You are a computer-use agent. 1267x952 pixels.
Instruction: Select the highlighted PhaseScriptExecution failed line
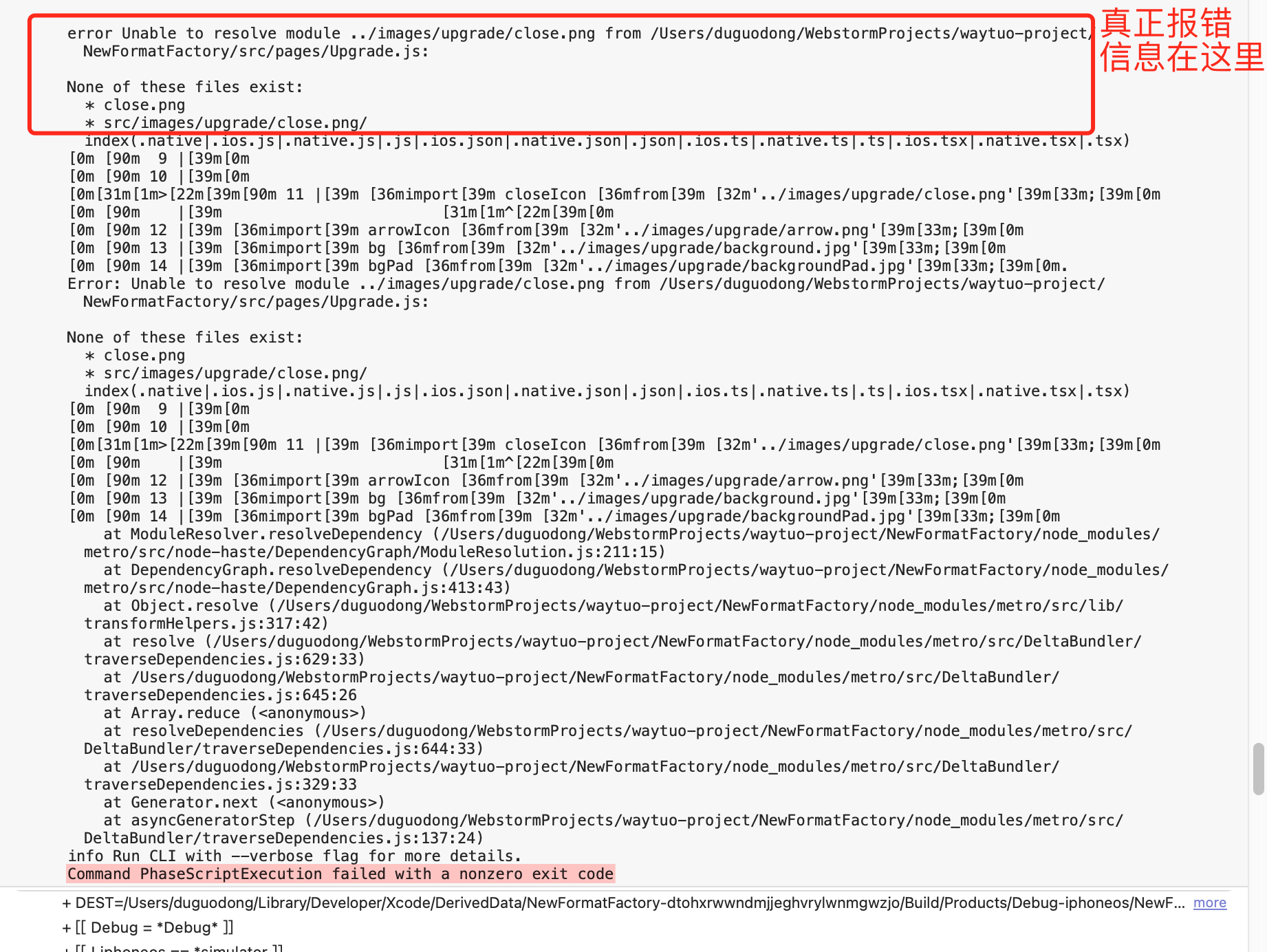340,874
